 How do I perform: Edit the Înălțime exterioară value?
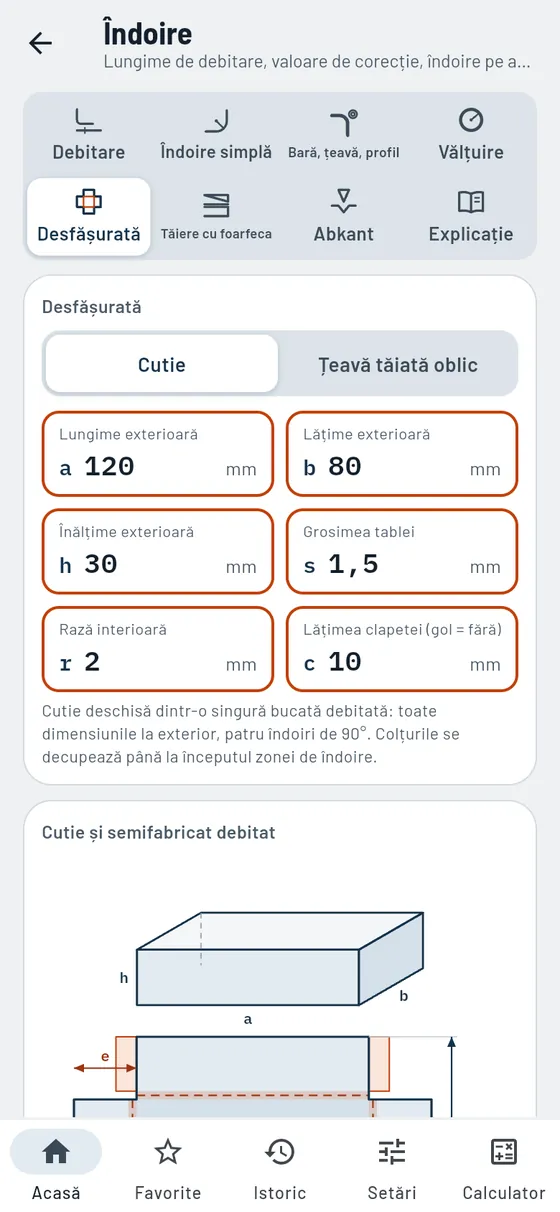point(157,551)
